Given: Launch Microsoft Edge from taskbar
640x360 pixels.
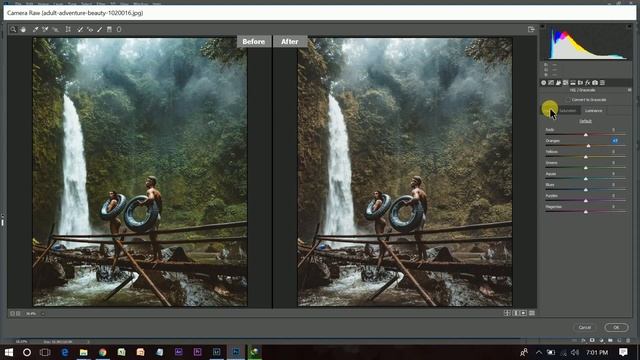Looking at the screenshot, I should point(64,352).
